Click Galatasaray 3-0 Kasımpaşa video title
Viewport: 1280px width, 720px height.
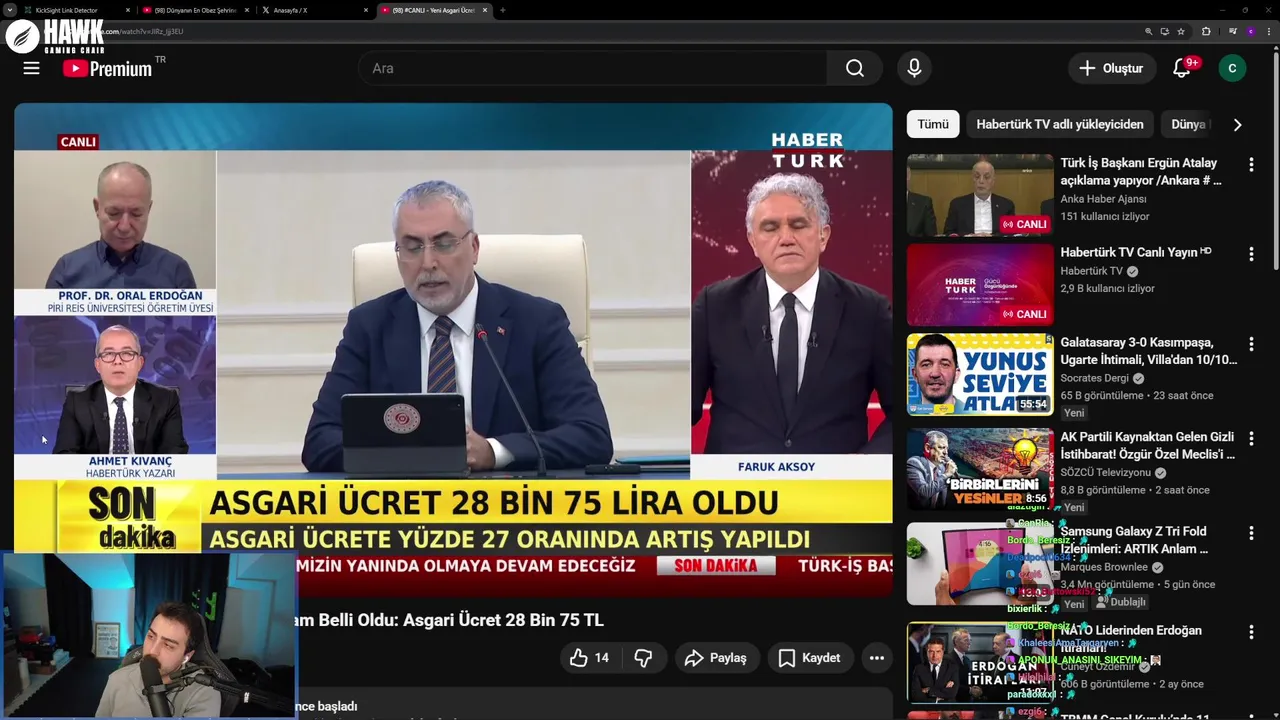(1149, 351)
